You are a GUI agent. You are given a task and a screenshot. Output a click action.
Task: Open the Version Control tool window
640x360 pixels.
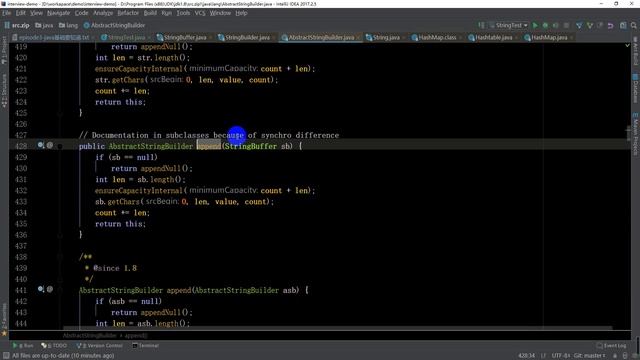(99, 346)
